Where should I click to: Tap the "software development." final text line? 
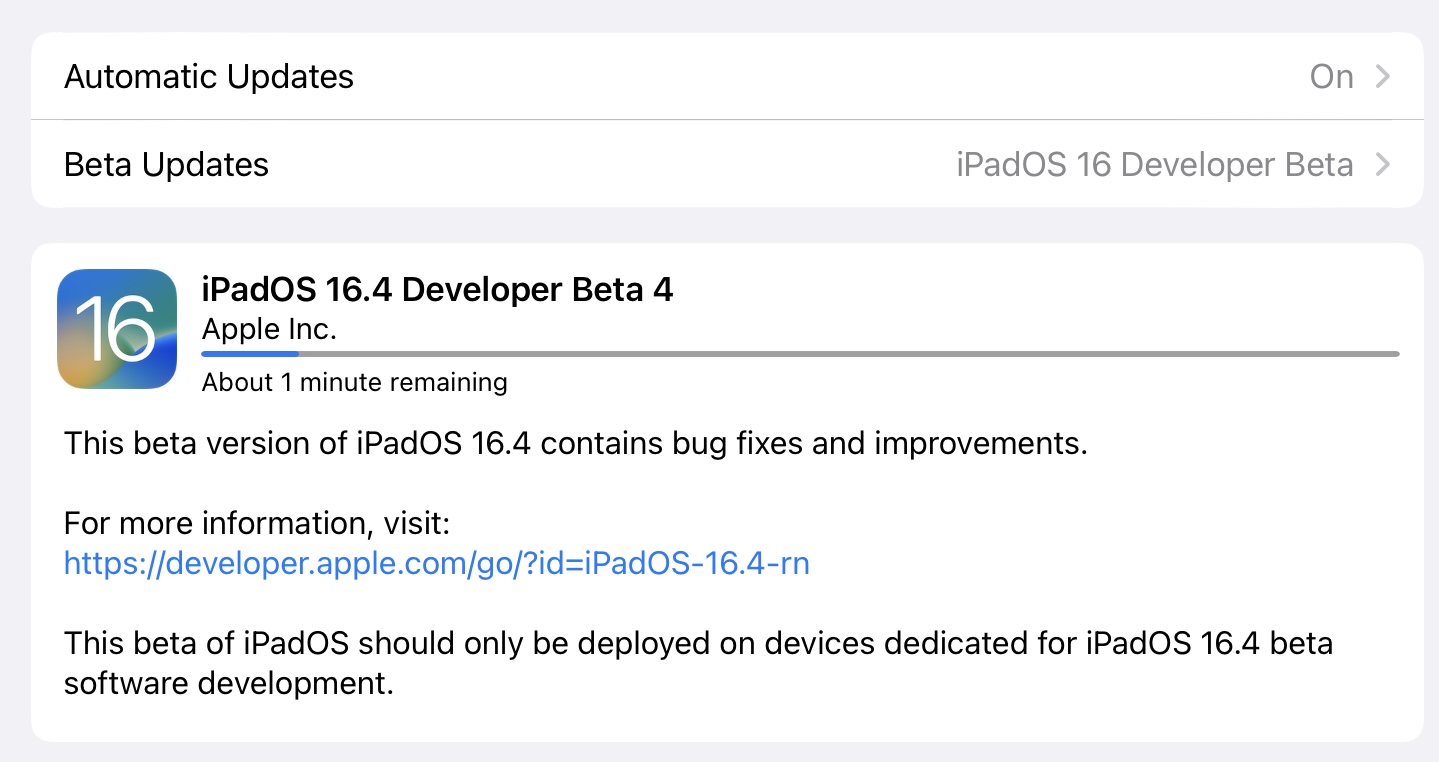point(227,684)
